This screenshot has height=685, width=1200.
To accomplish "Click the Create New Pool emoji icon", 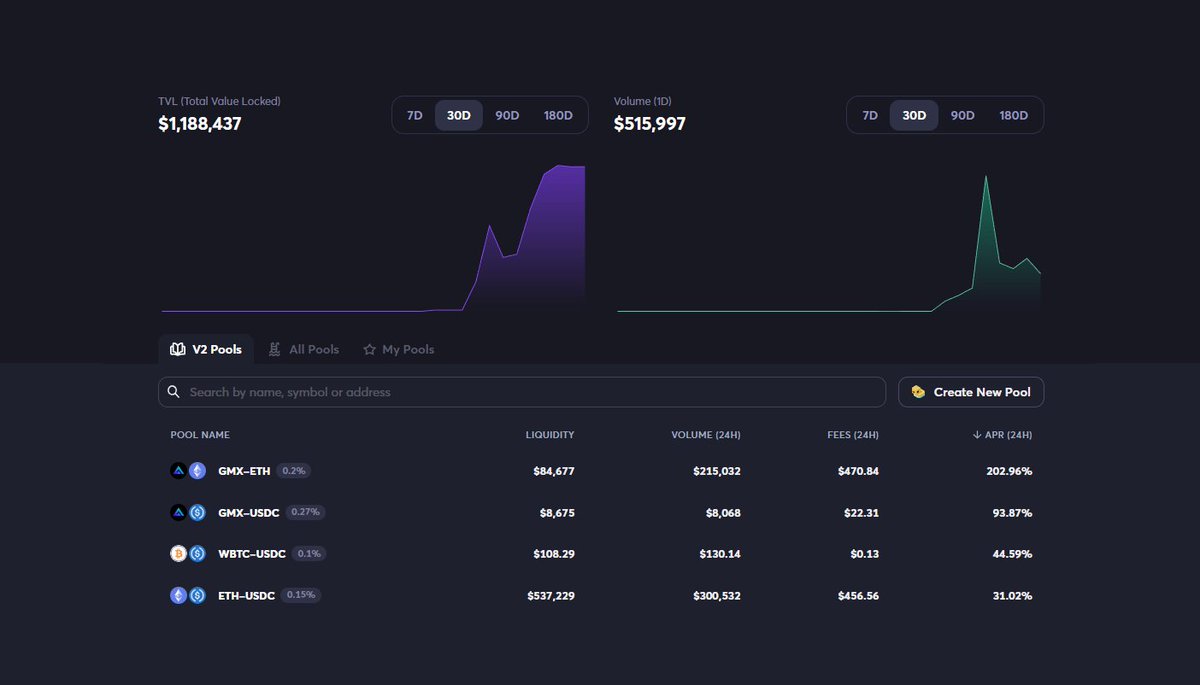I will click(x=918, y=392).
